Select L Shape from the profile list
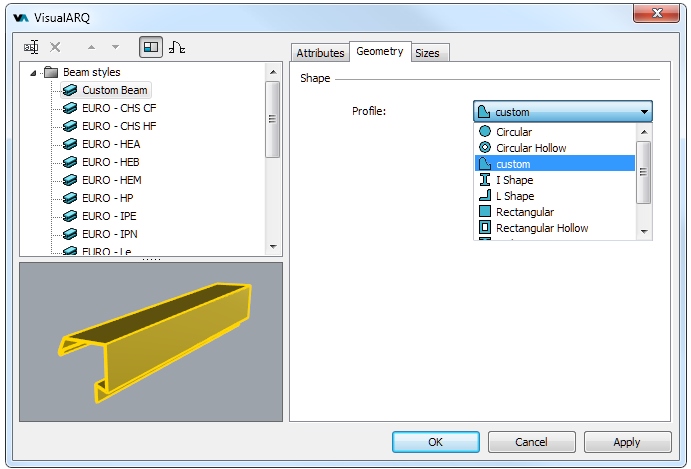The width and height of the screenshot is (691, 469). 514,196
